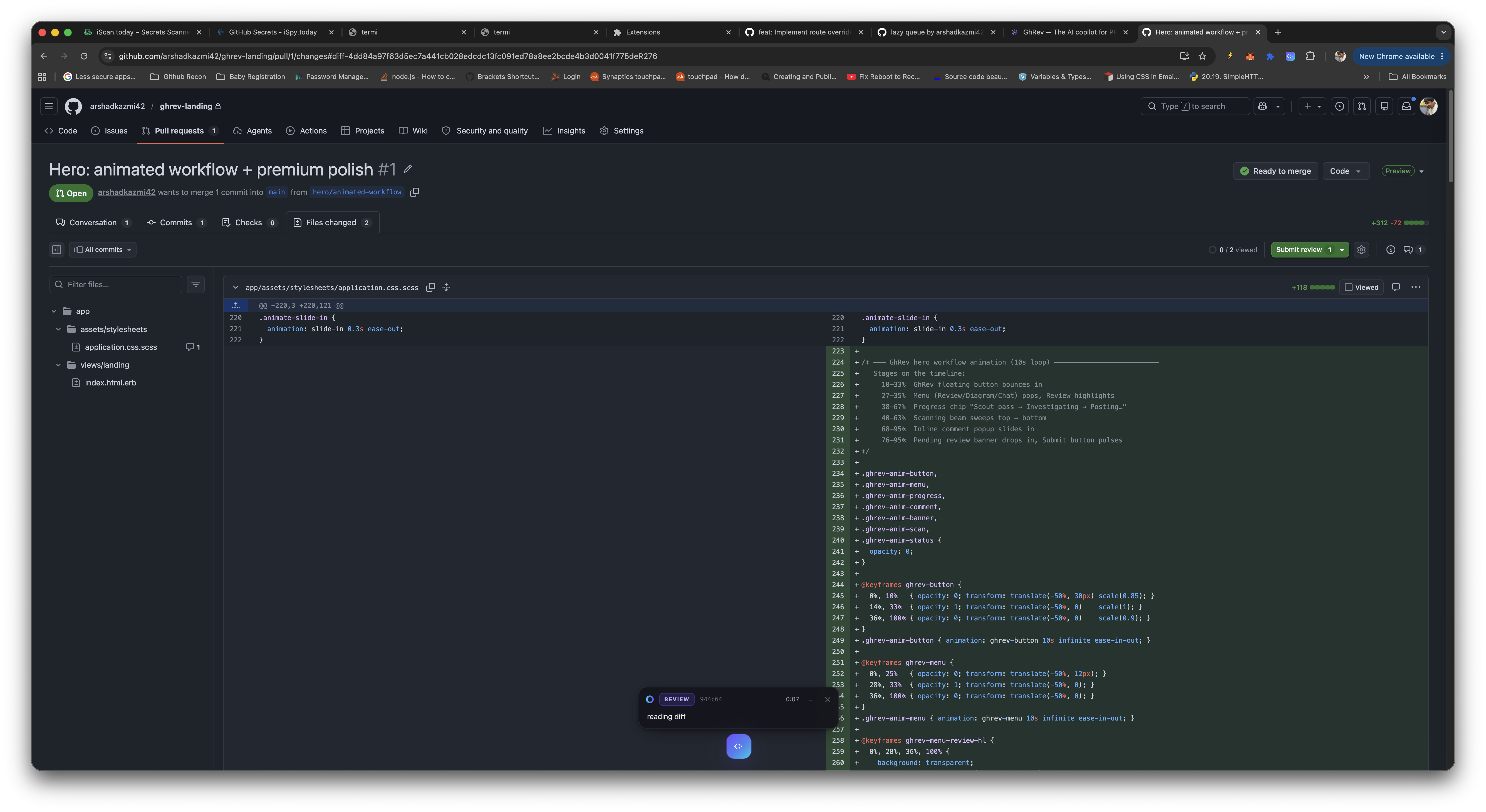Collapse the file tree sidebar
Image resolution: width=1486 pixels, height=812 pixels.
tap(56, 250)
